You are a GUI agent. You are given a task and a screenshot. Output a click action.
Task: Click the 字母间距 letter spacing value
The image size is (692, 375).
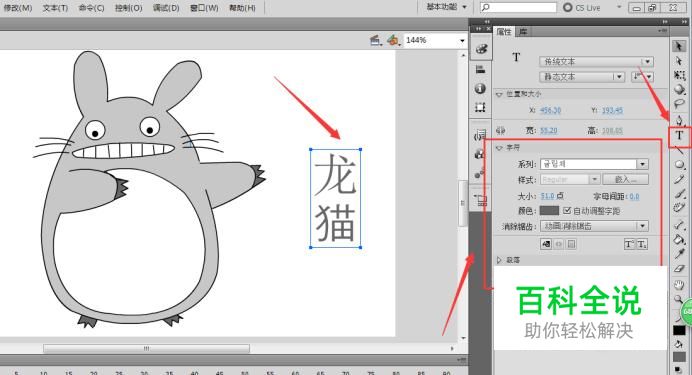634,196
